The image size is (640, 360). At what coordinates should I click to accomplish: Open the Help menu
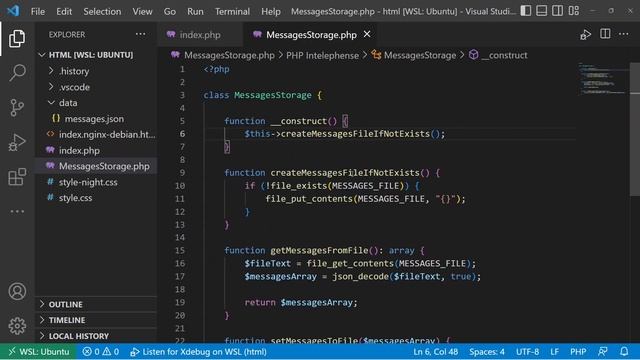coord(271,11)
